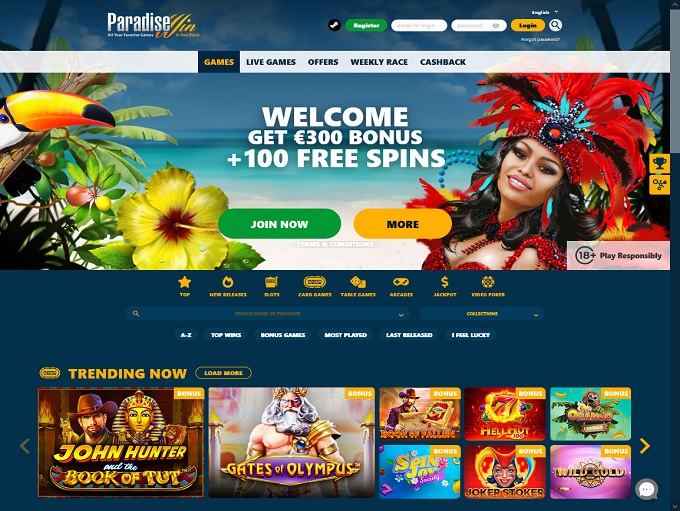Toggle the dark theme round button
Image resolution: width=680 pixels, height=511 pixels.
pyautogui.click(x=334, y=25)
